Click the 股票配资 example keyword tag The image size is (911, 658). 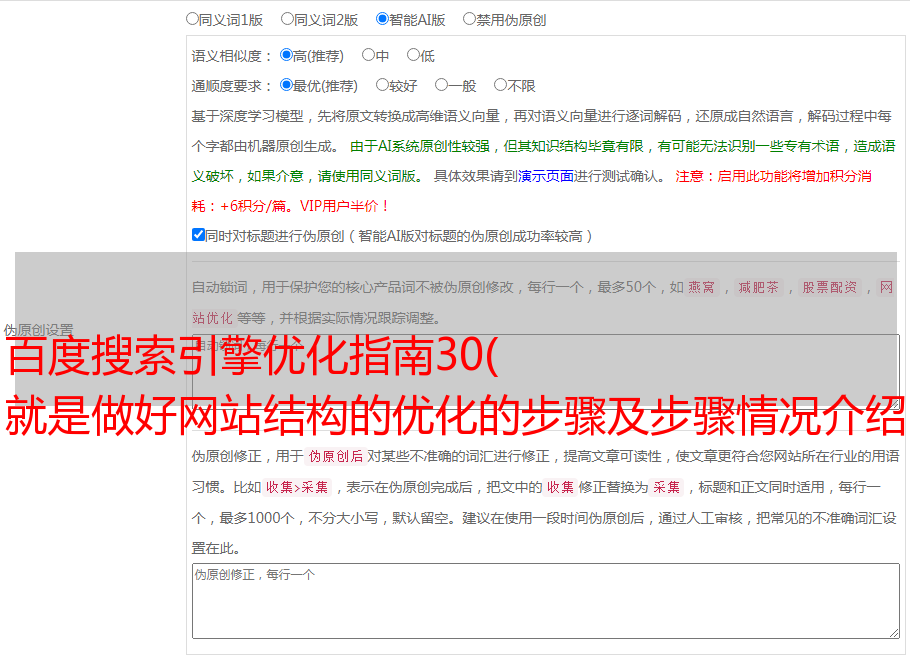[830, 287]
